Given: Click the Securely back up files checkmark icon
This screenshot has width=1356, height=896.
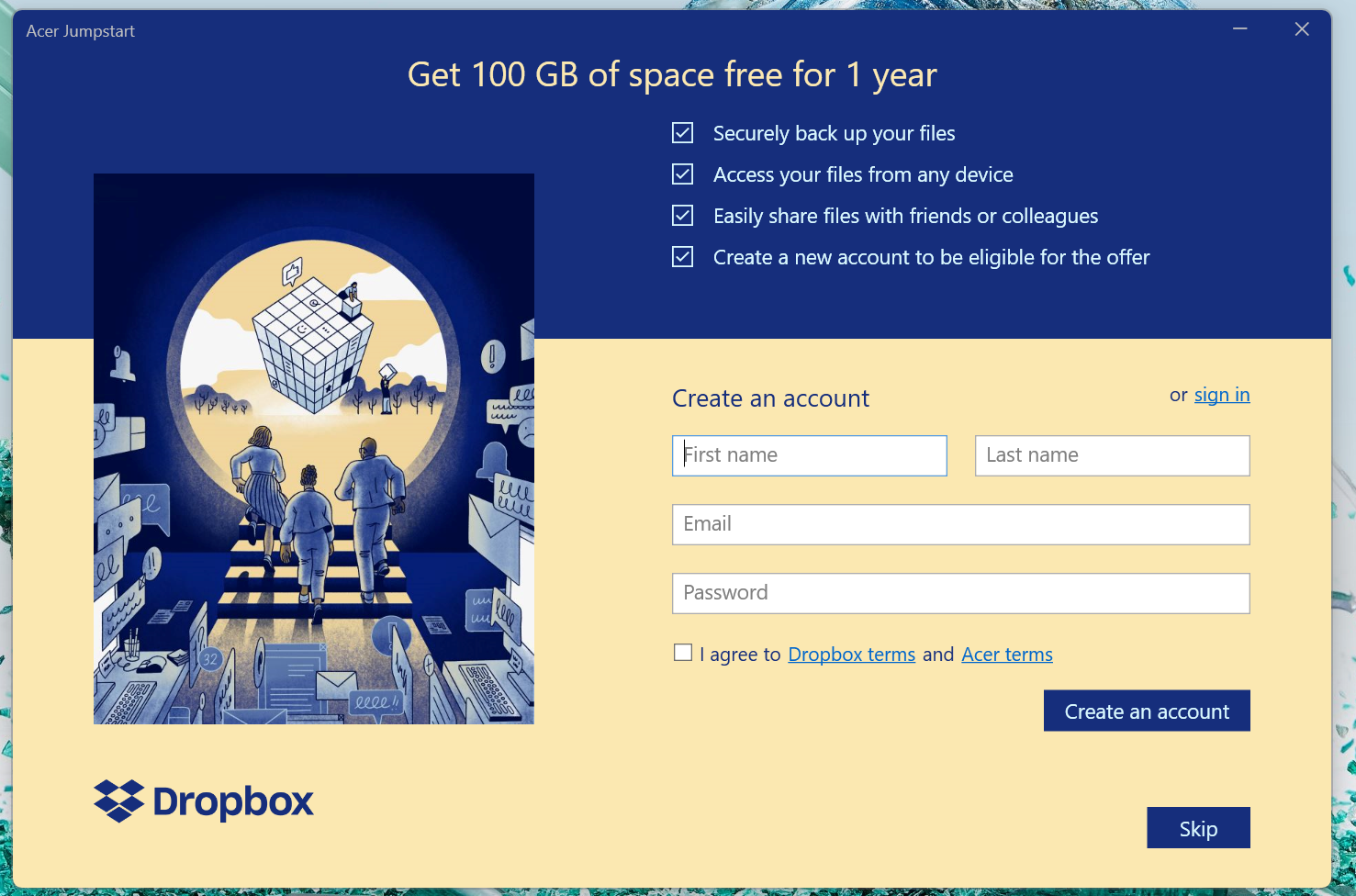Looking at the screenshot, I should [682, 133].
